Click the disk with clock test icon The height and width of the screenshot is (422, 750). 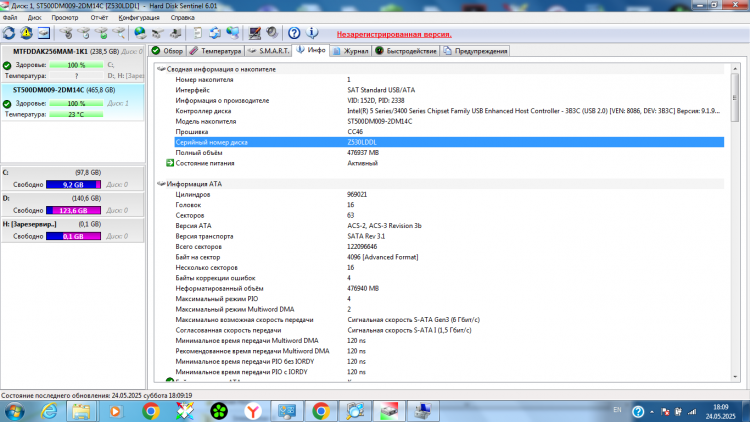84,33
